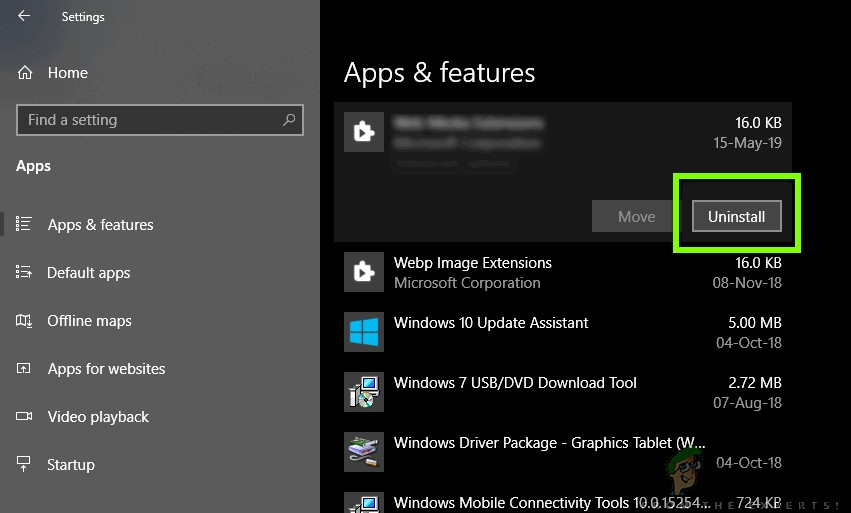Open Startup settings
Viewport: 851px width, 513px height.
(x=71, y=464)
